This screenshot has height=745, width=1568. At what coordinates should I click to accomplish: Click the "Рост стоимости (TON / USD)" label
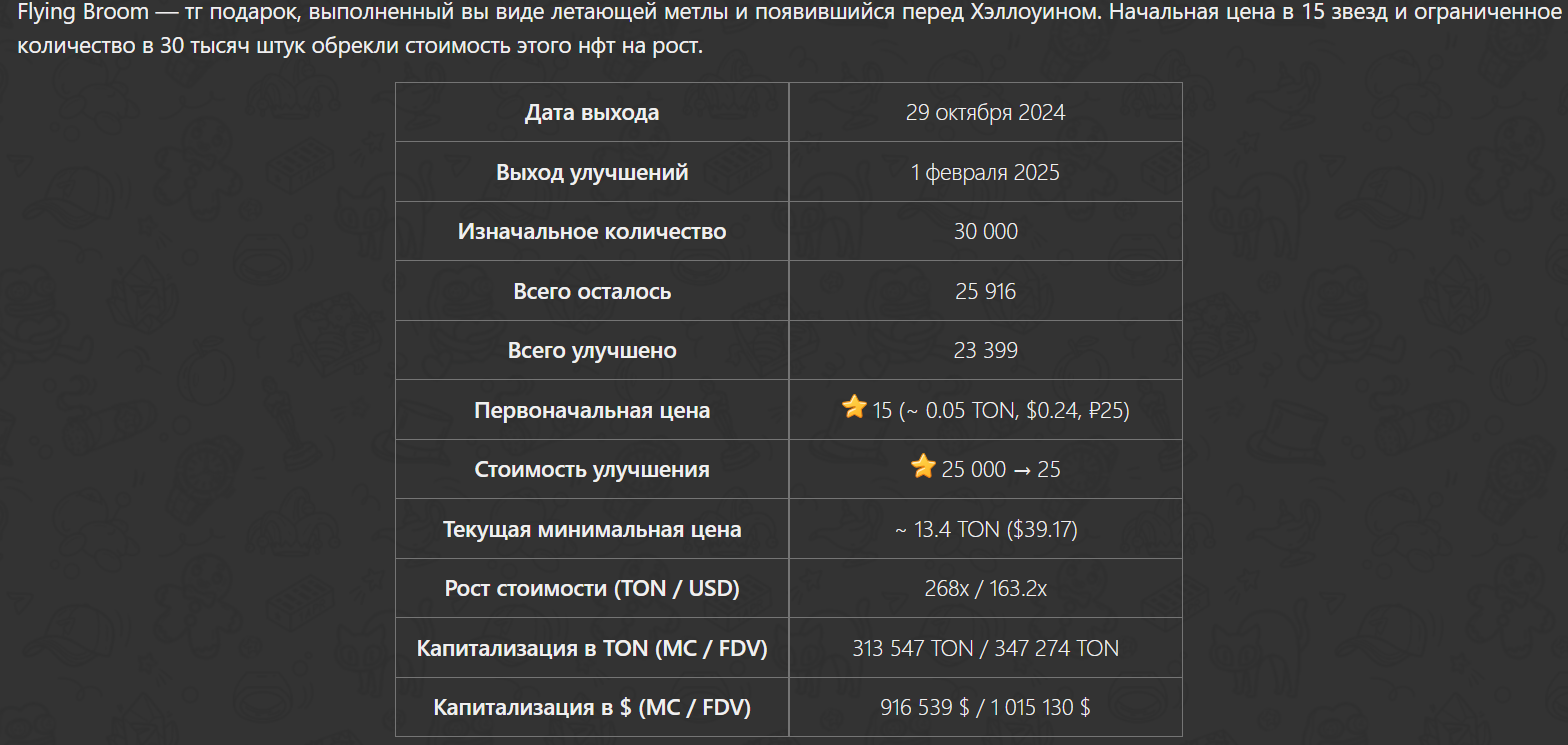pyautogui.click(x=592, y=588)
